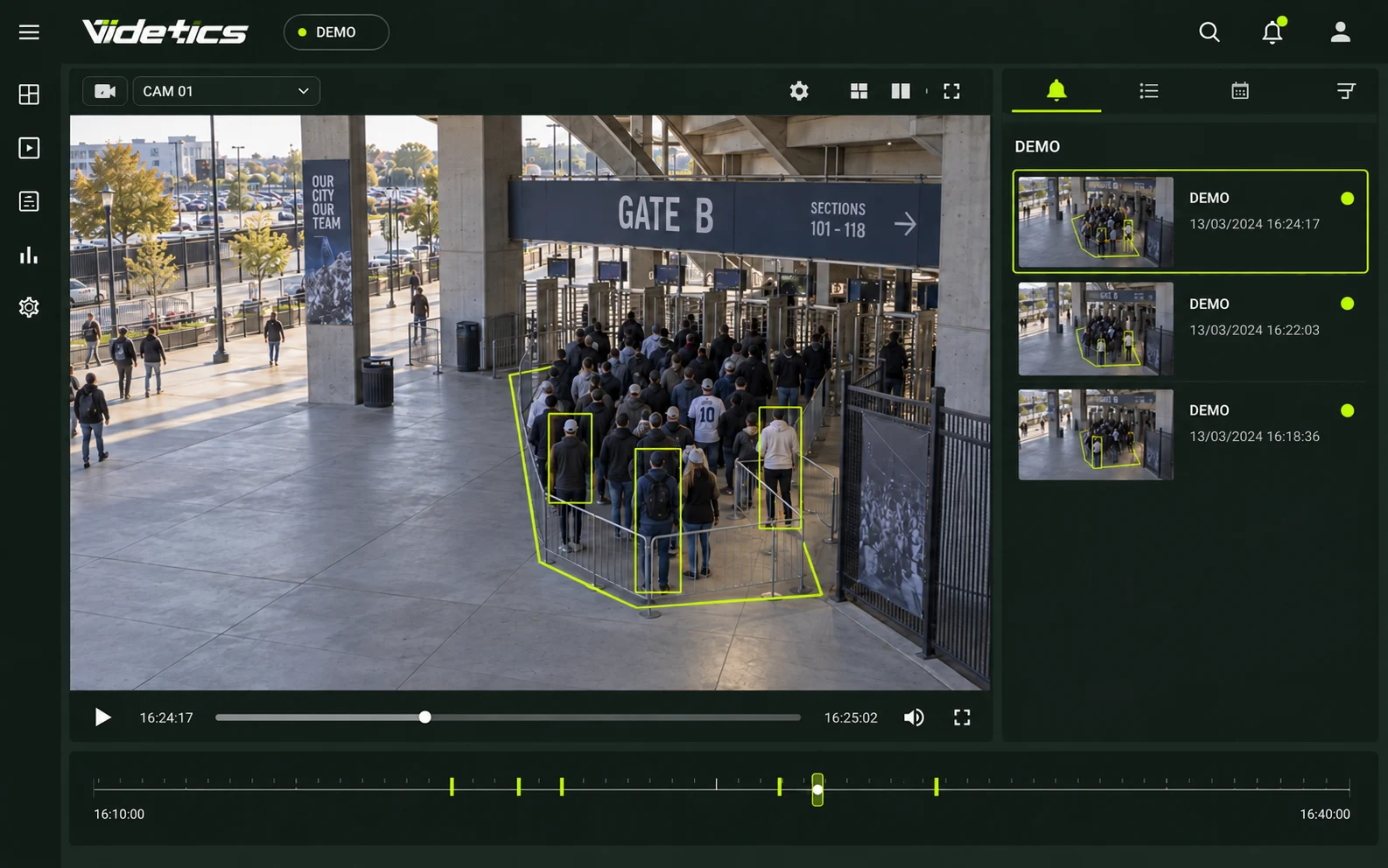Open the playback section in sidebar
This screenshot has height=868, width=1388.
click(29, 148)
